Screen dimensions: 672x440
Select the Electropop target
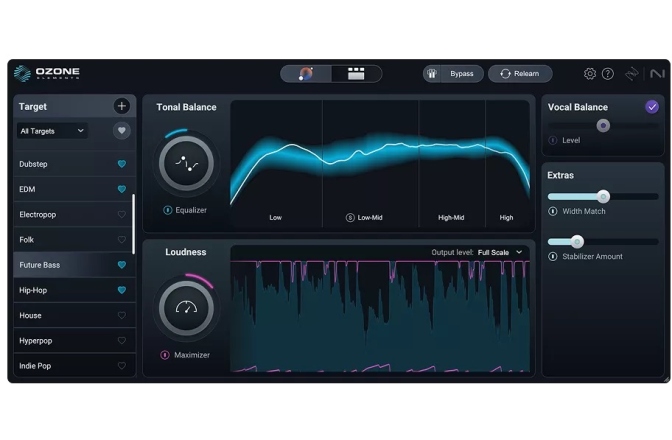click(x=75, y=214)
